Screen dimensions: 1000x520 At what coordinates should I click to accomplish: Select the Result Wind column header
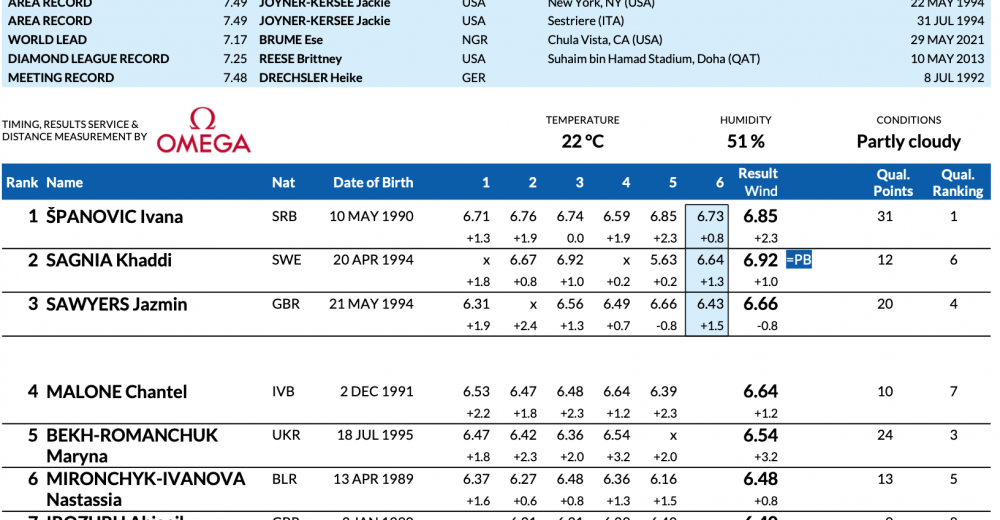pyautogui.click(x=759, y=182)
